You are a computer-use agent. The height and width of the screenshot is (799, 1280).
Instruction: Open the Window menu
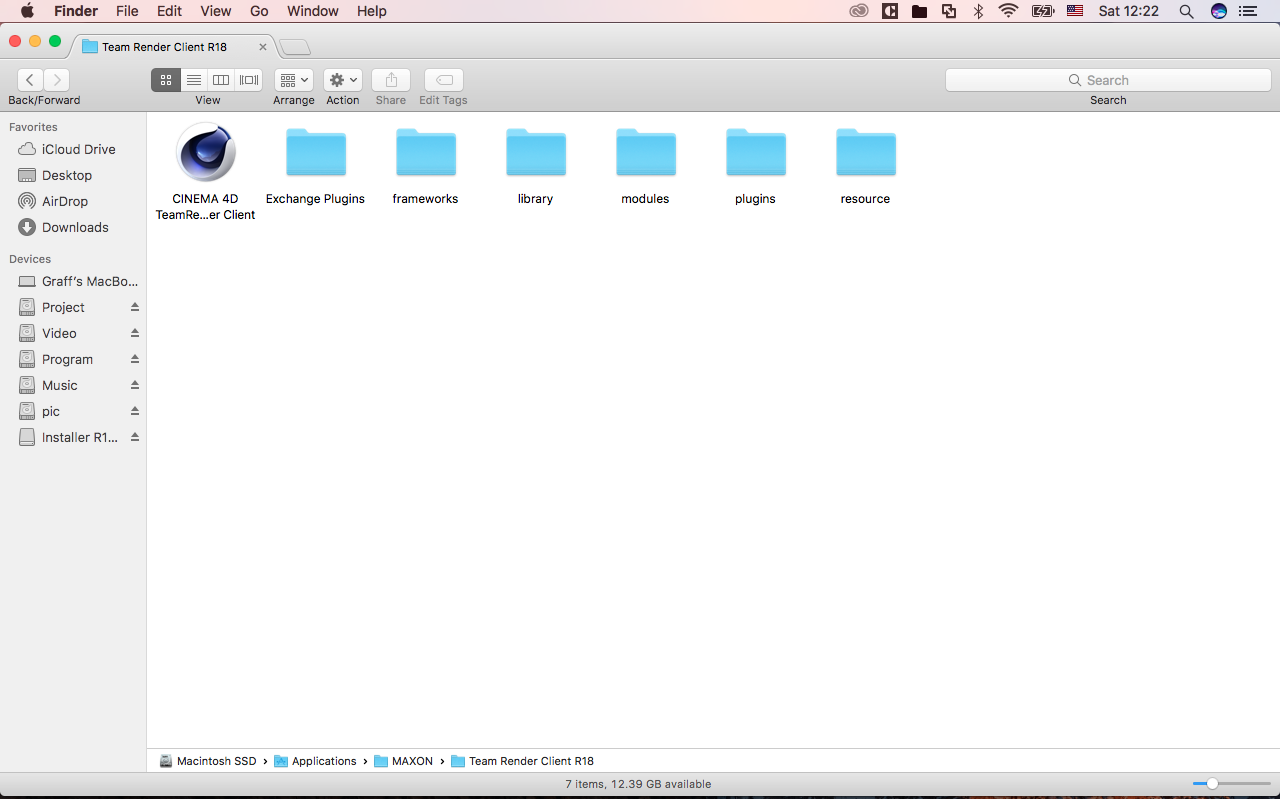pos(313,11)
